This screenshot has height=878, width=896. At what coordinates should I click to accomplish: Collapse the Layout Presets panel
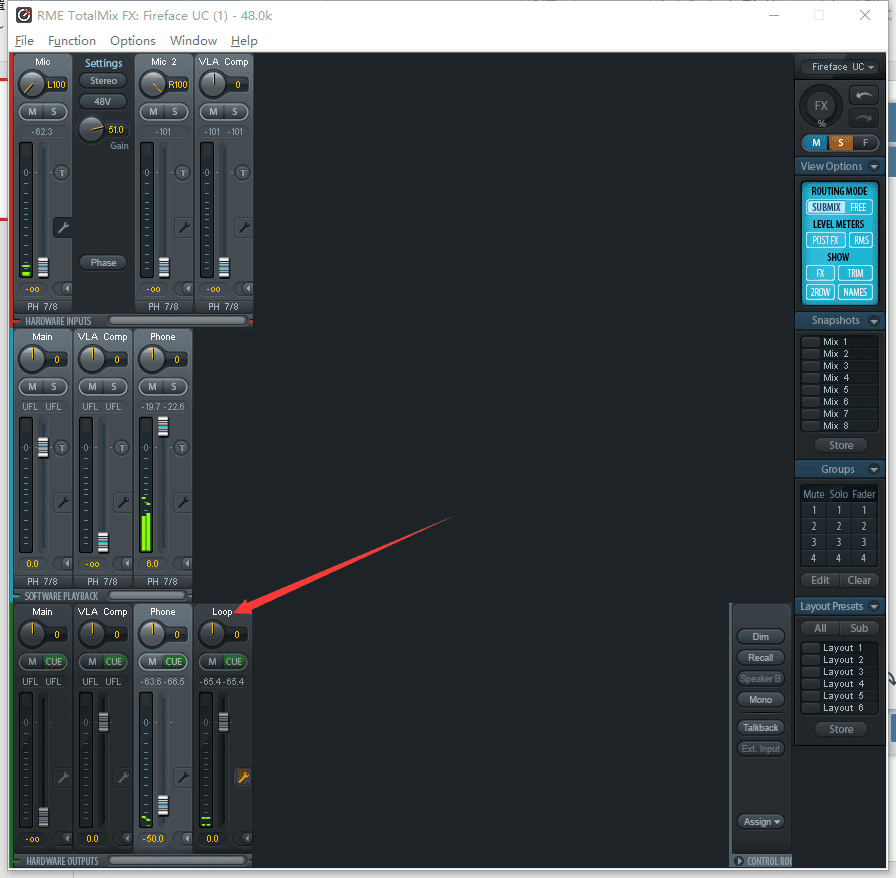point(874,606)
